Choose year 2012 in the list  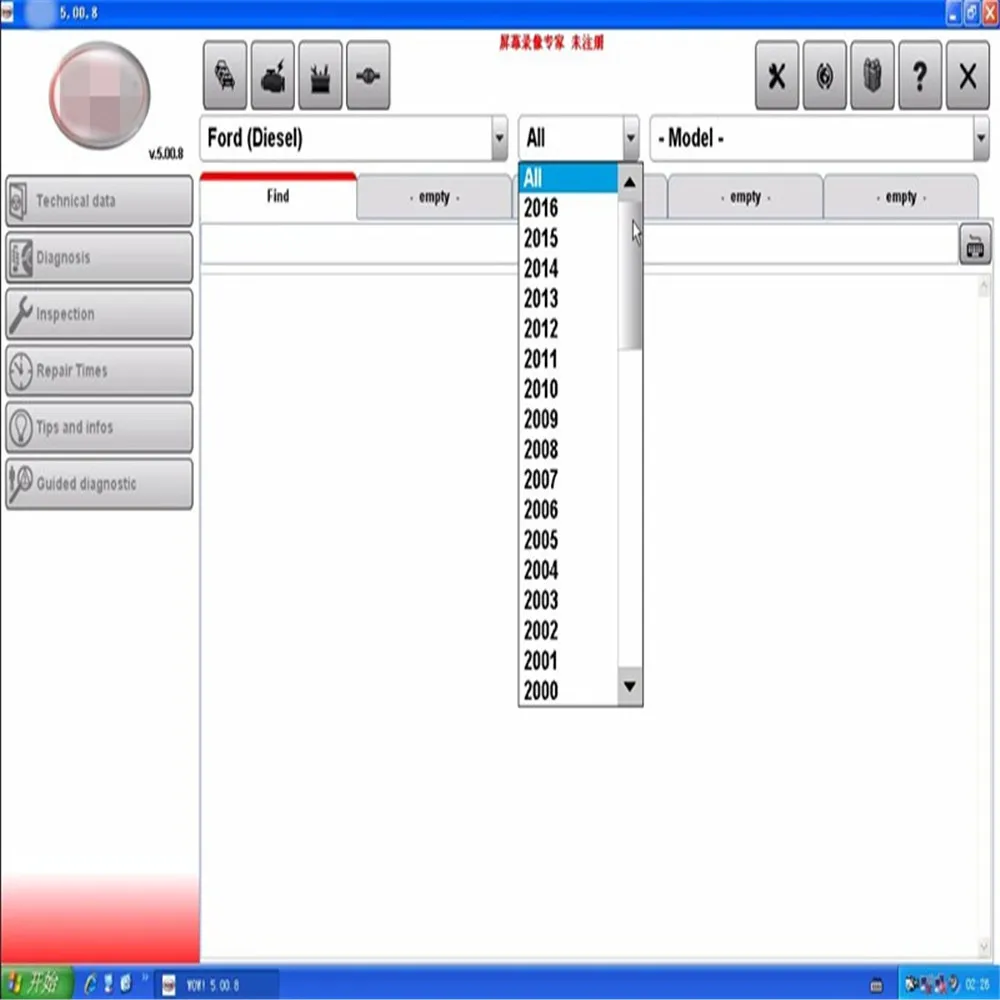coord(568,329)
